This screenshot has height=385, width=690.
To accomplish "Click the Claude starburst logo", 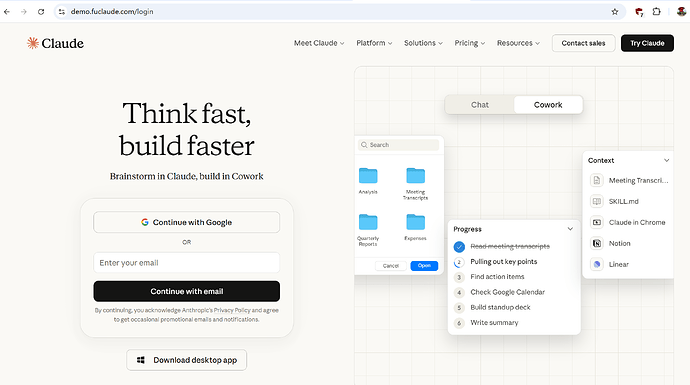I will (33, 43).
